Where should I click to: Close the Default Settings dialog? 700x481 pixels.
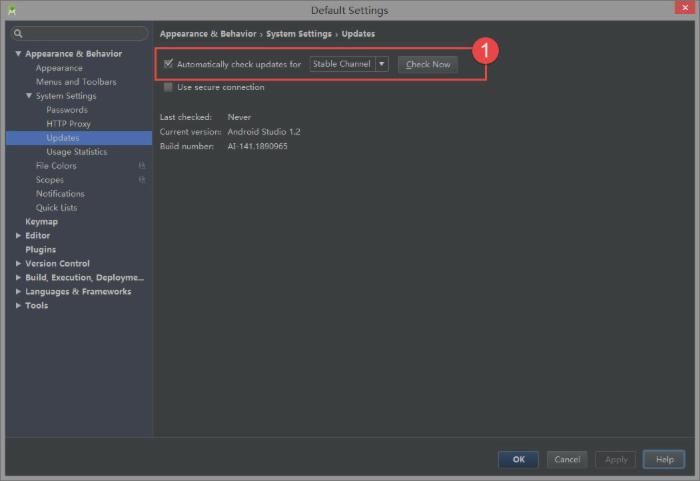tap(685, 8)
